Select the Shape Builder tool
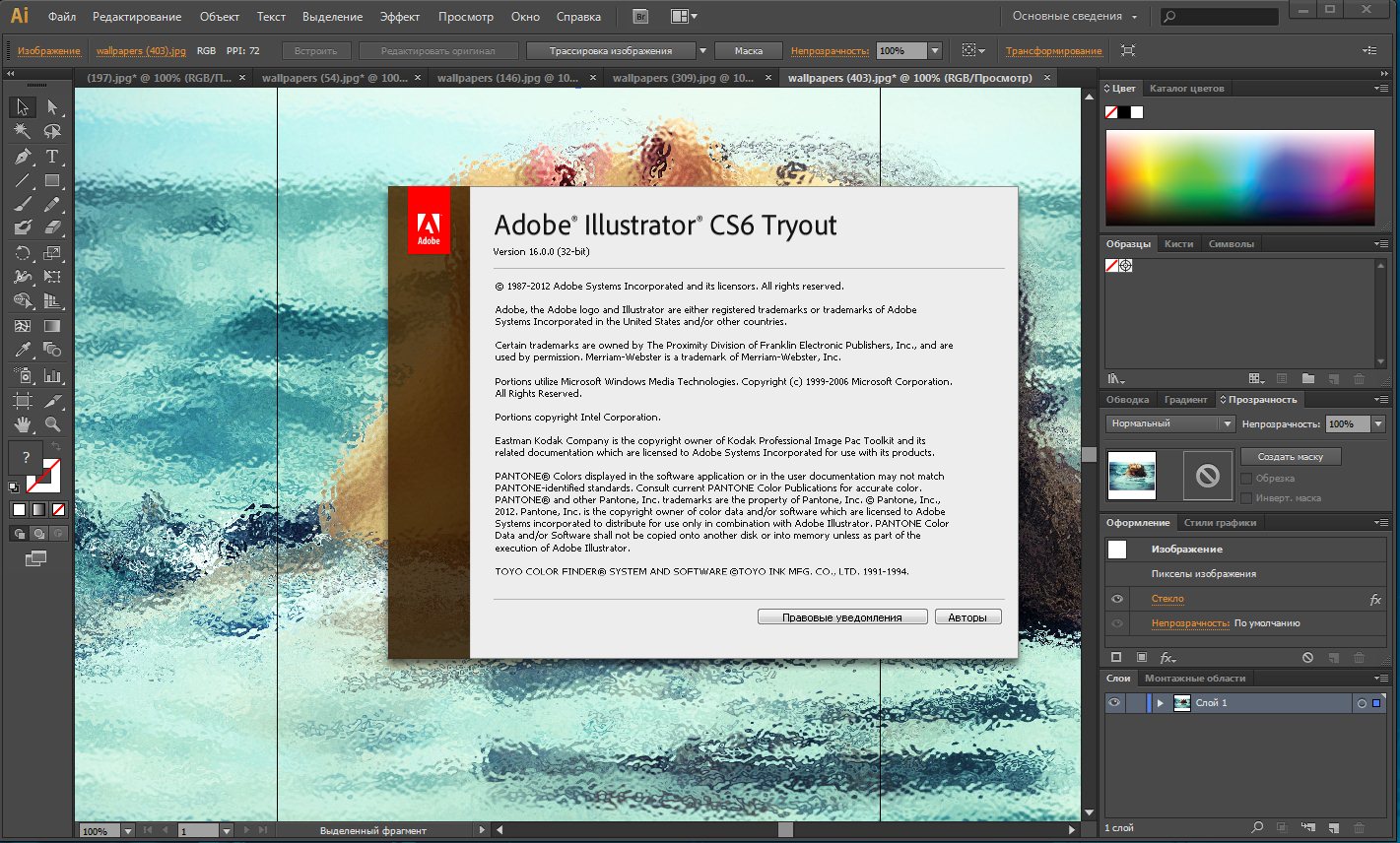 coord(23,301)
